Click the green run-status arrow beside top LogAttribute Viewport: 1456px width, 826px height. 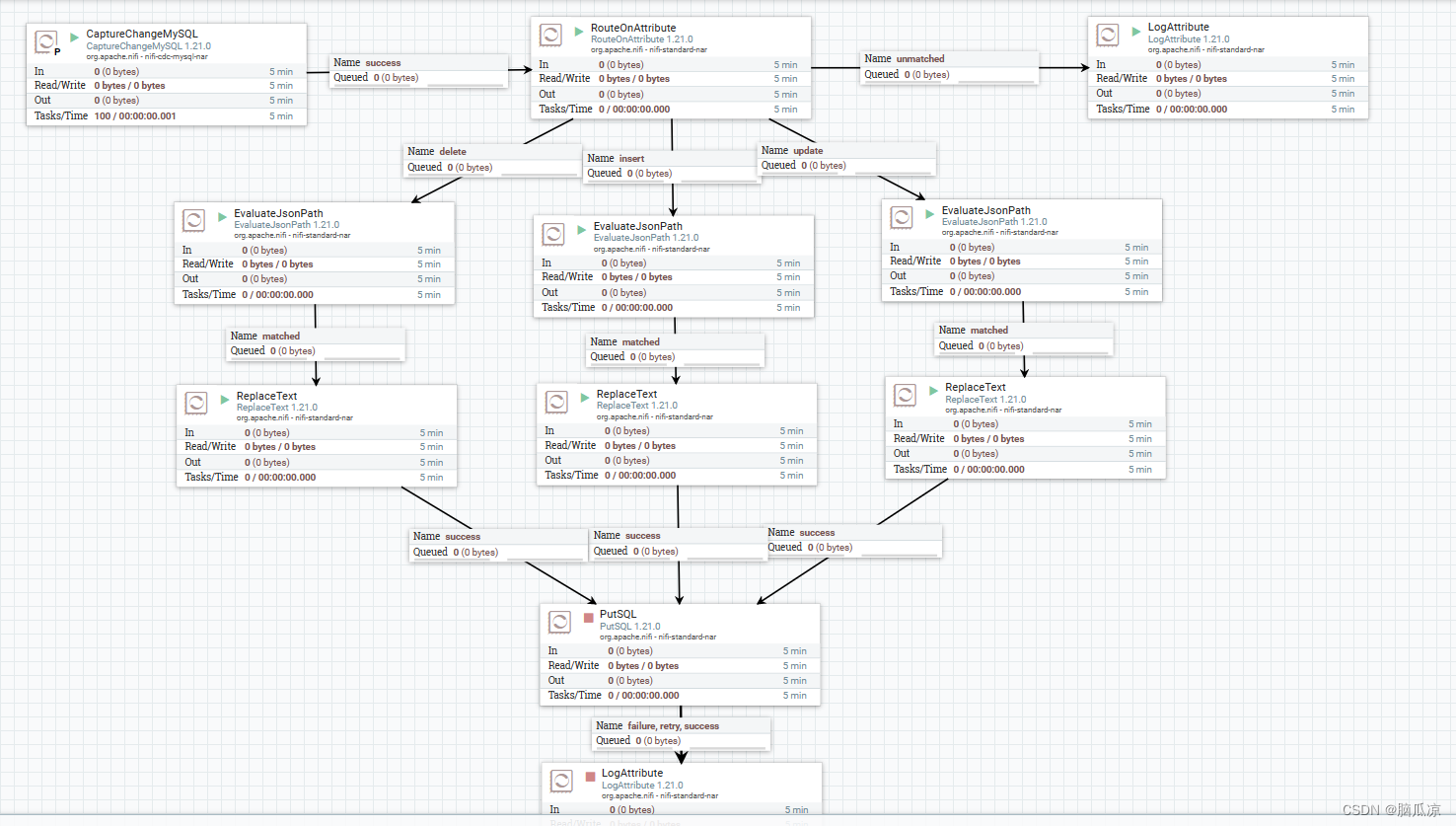tap(1136, 31)
